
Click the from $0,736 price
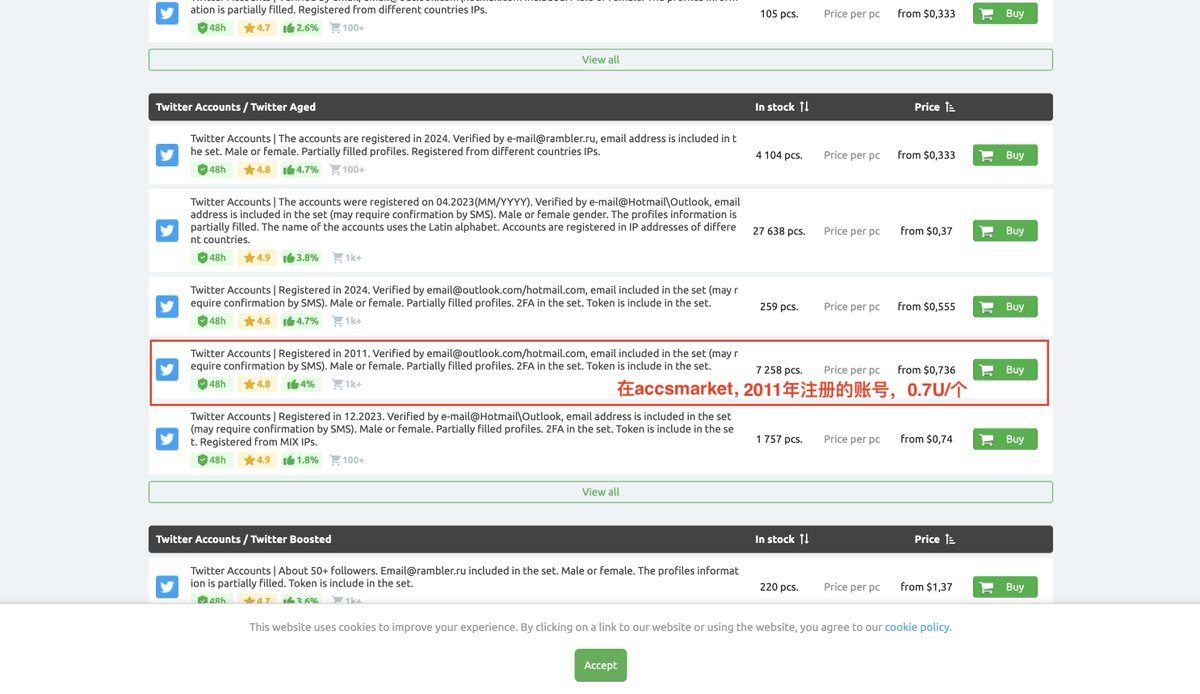[926, 370]
